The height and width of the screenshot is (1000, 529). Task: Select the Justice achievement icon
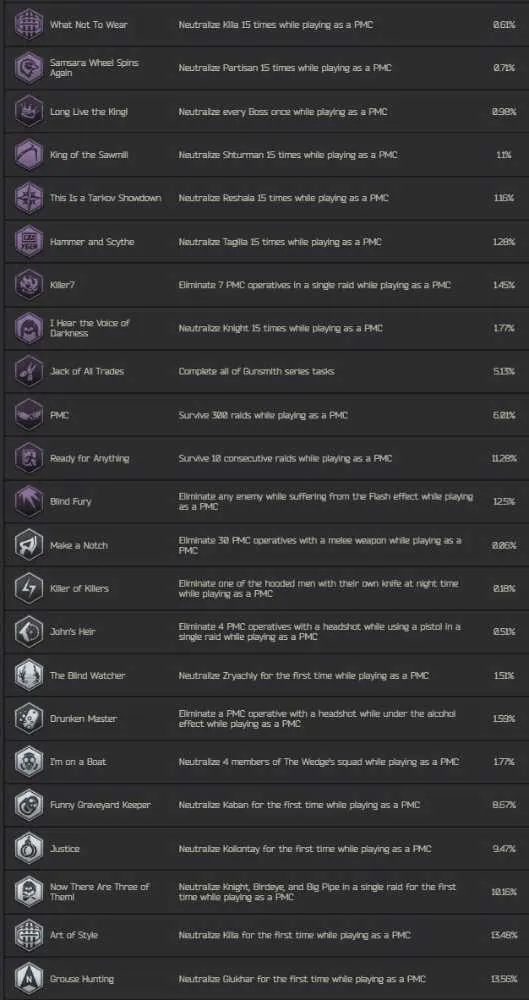pos(29,848)
